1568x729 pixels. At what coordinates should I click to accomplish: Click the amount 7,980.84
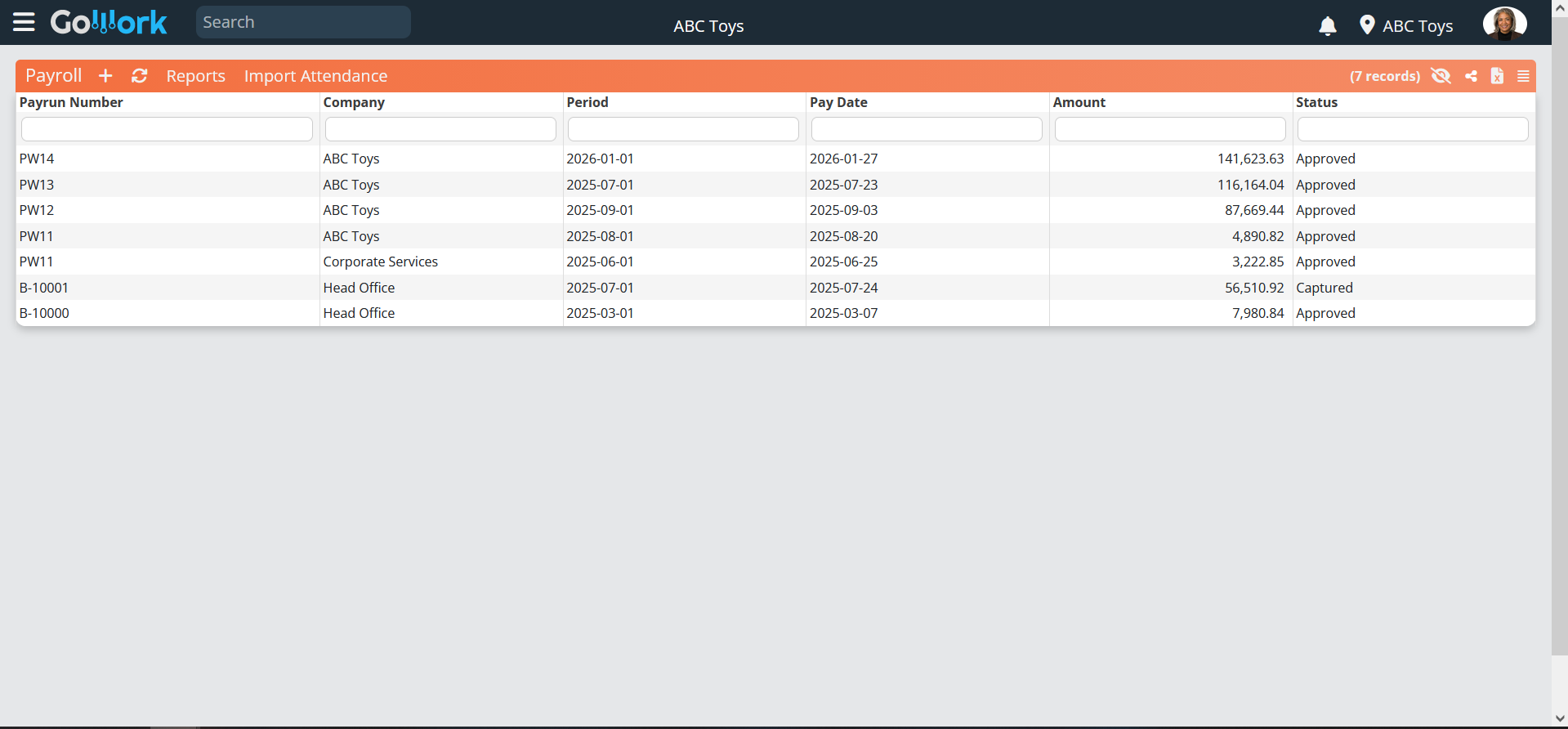[1258, 313]
